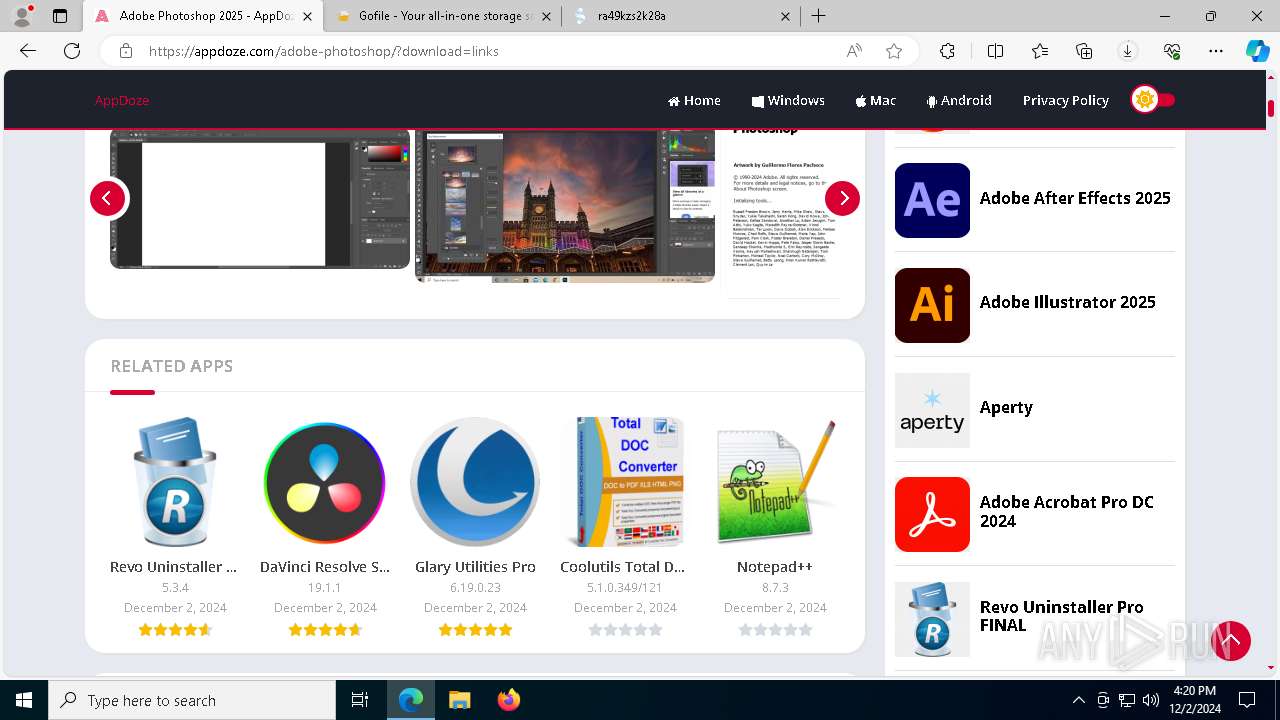The image size is (1280, 720).
Task: Open Settings and more ellipsis menu
Action: (1216, 51)
